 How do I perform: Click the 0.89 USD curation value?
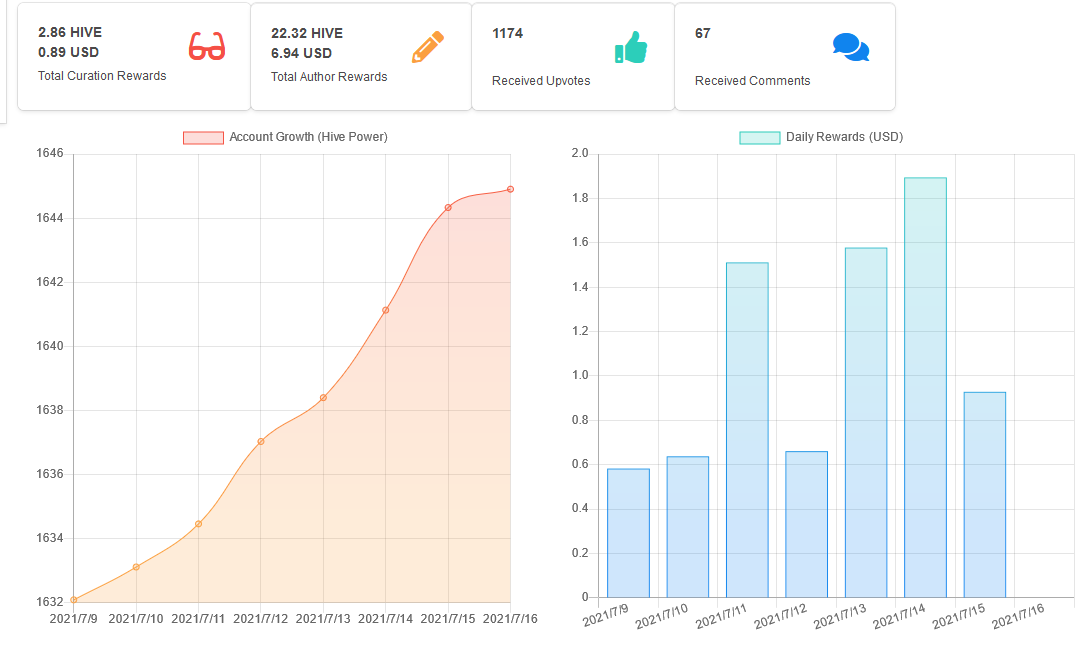pos(68,53)
